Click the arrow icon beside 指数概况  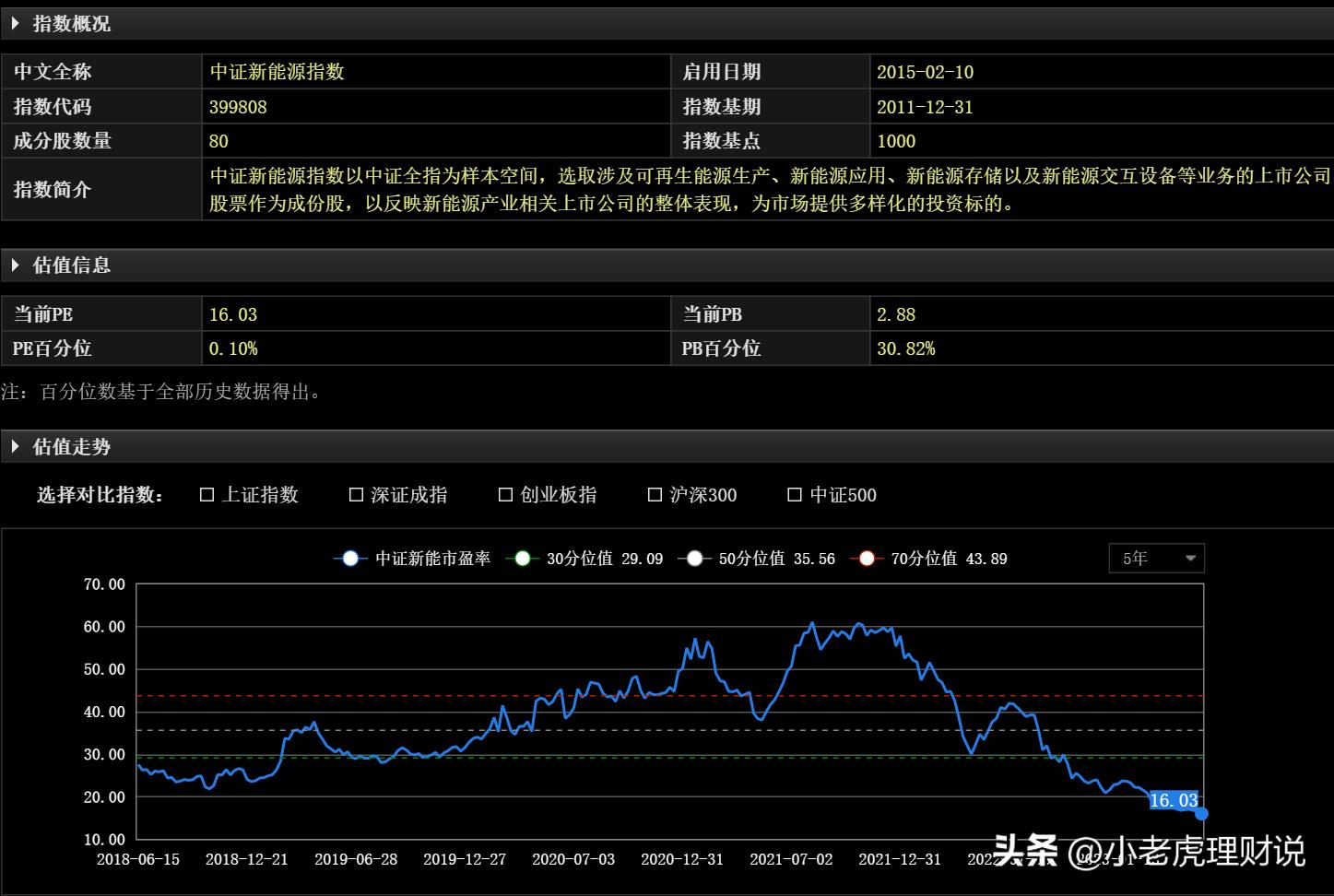click(x=16, y=23)
